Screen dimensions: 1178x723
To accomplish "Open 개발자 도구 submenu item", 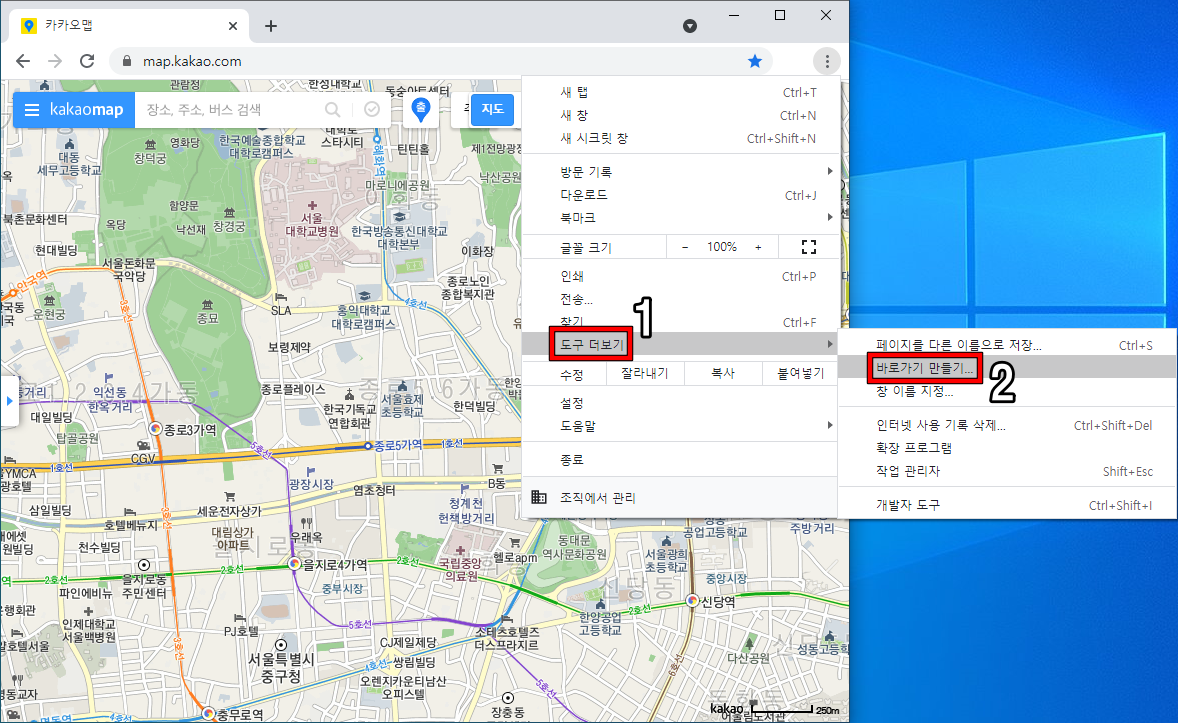I will point(1007,504).
